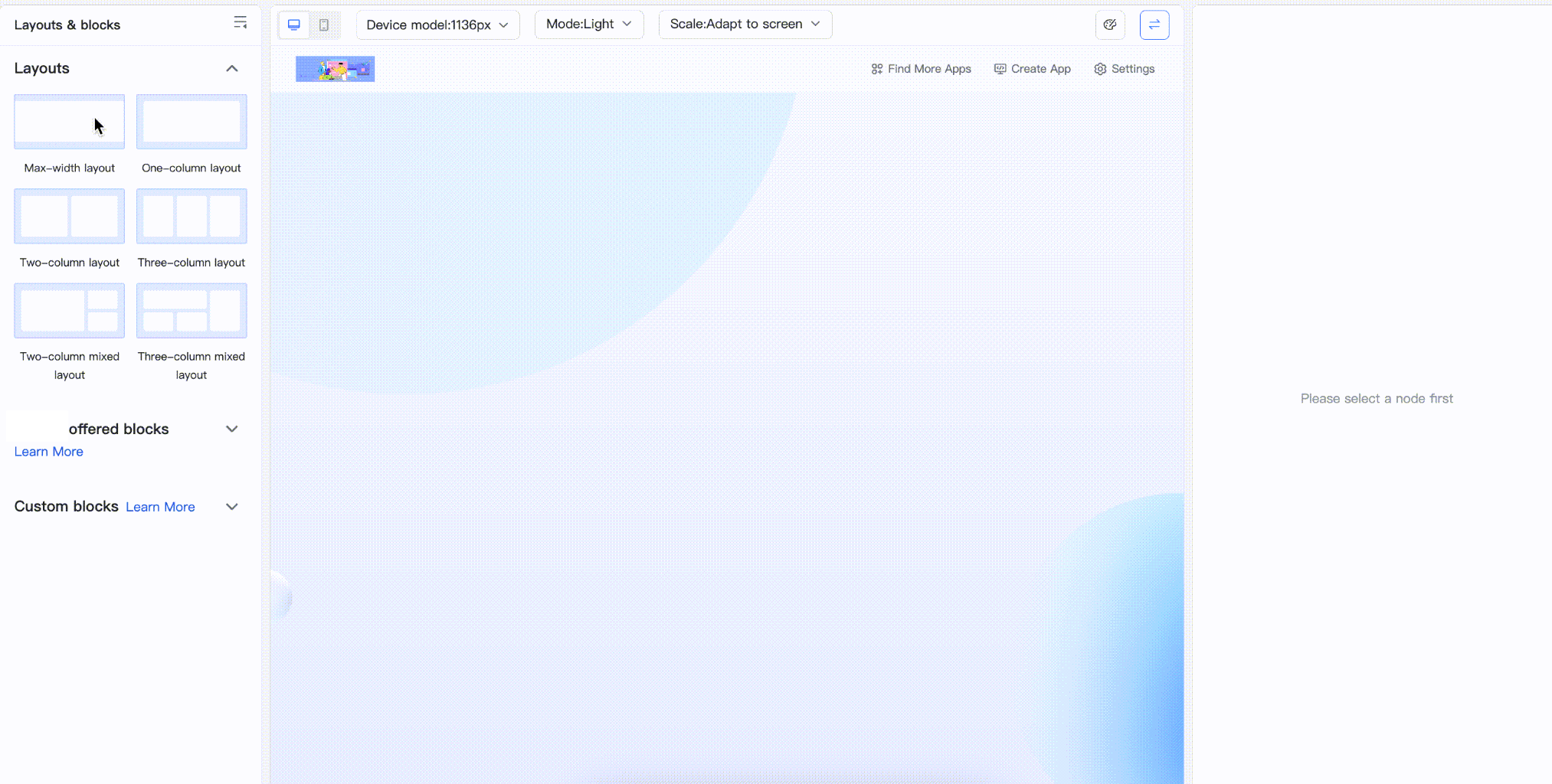Open the Mode:Light dropdown
This screenshot has height=784, width=1552.
coord(589,24)
